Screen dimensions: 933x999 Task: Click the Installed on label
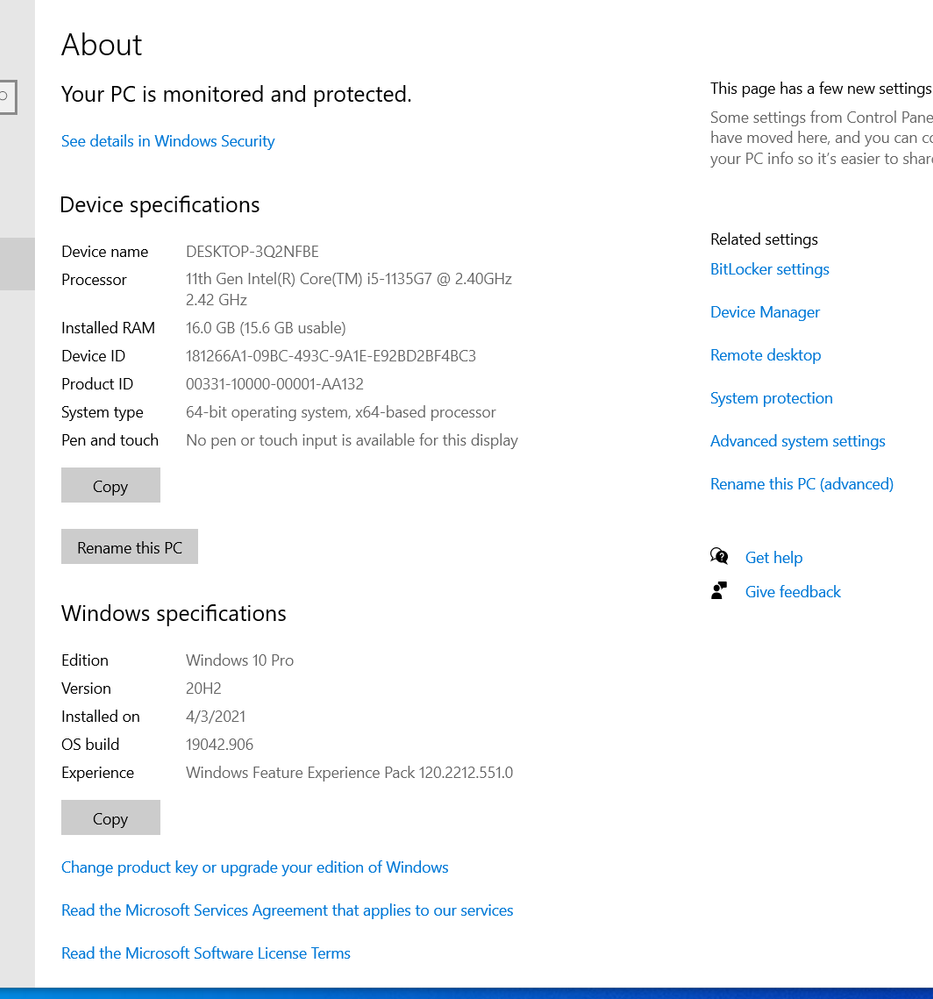click(100, 717)
